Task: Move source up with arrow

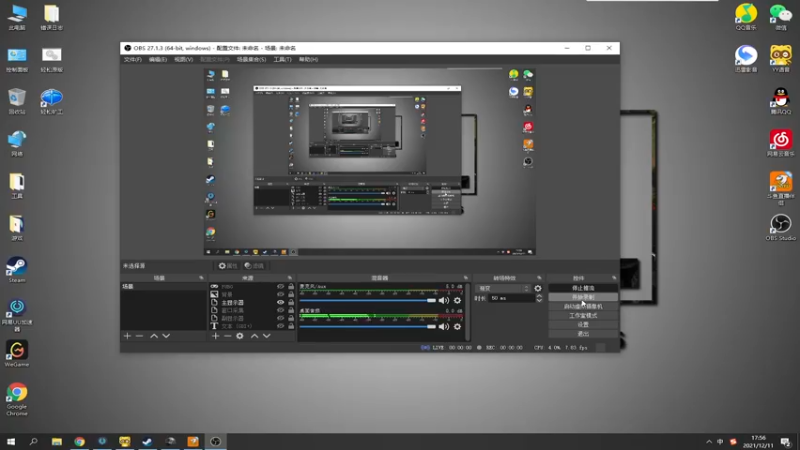Action: click(x=254, y=336)
